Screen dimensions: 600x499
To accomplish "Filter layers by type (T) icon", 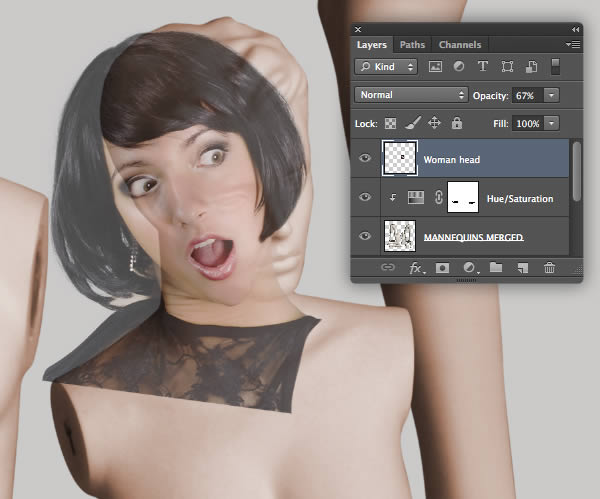I will point(483,67).
